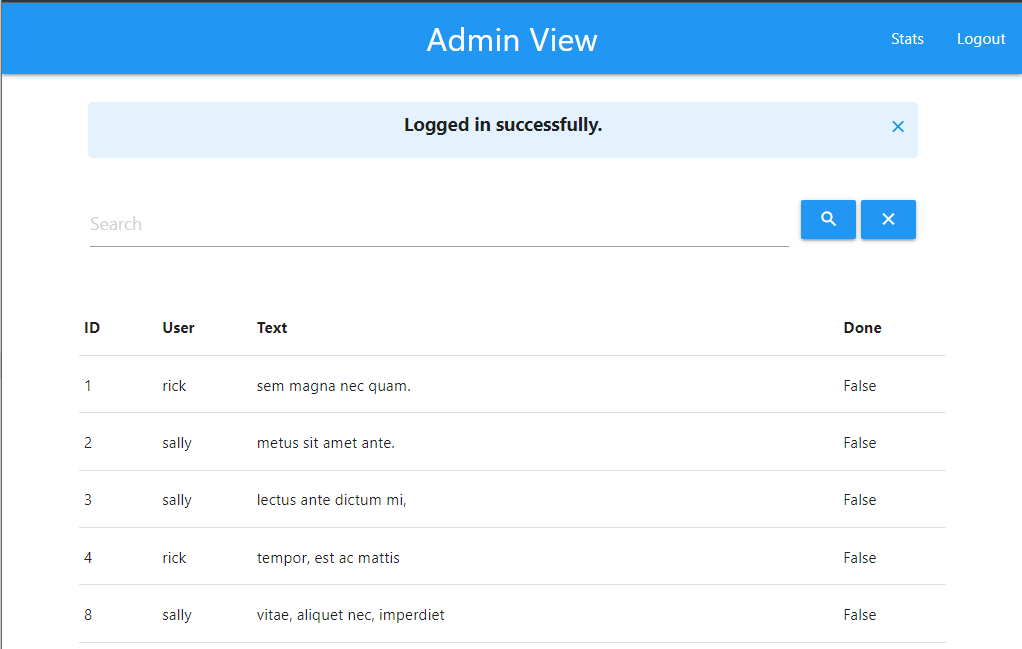Open the Stats page
This screenshot has height=649, width=1022.
coord(907,39)
